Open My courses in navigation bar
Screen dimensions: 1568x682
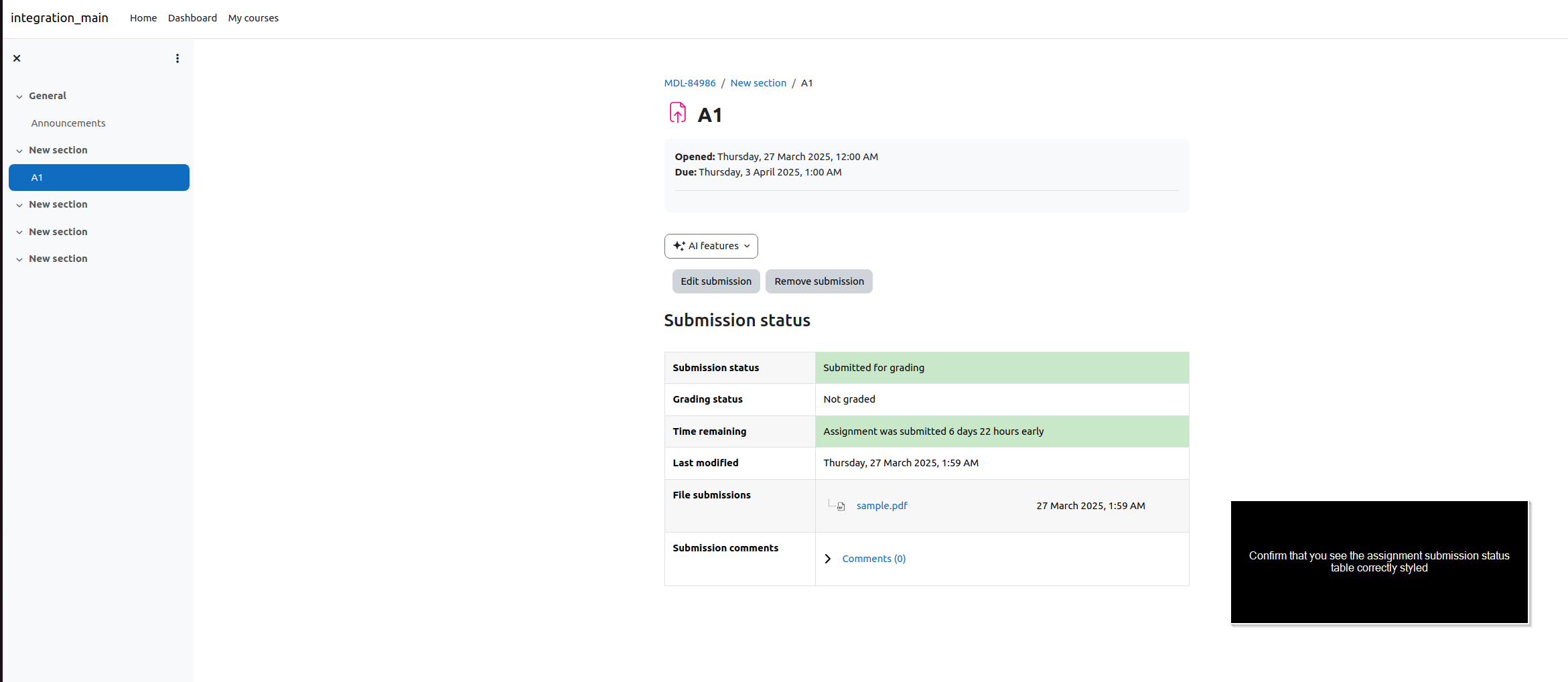pos(253,18)
